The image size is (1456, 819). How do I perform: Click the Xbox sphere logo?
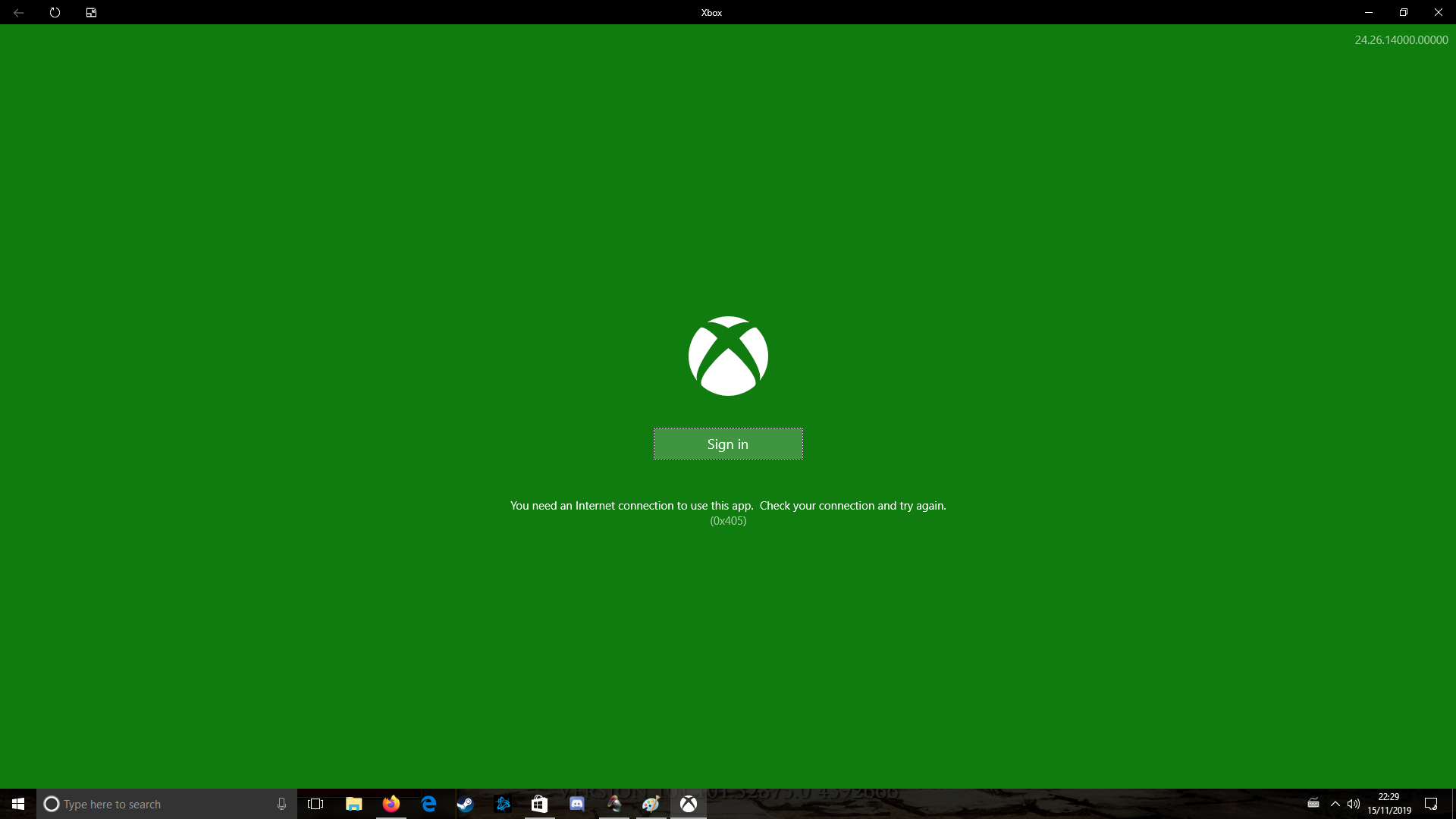[x=728, y=356]
